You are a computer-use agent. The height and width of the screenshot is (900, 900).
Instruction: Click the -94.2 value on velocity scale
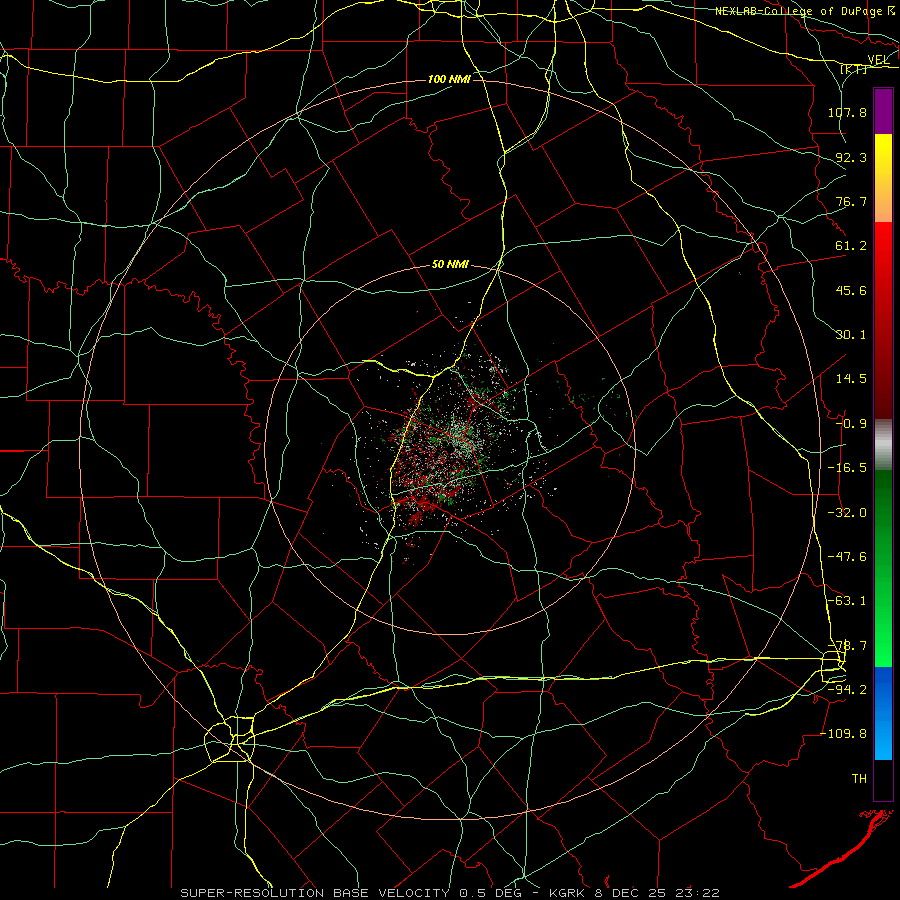[847, 690]
